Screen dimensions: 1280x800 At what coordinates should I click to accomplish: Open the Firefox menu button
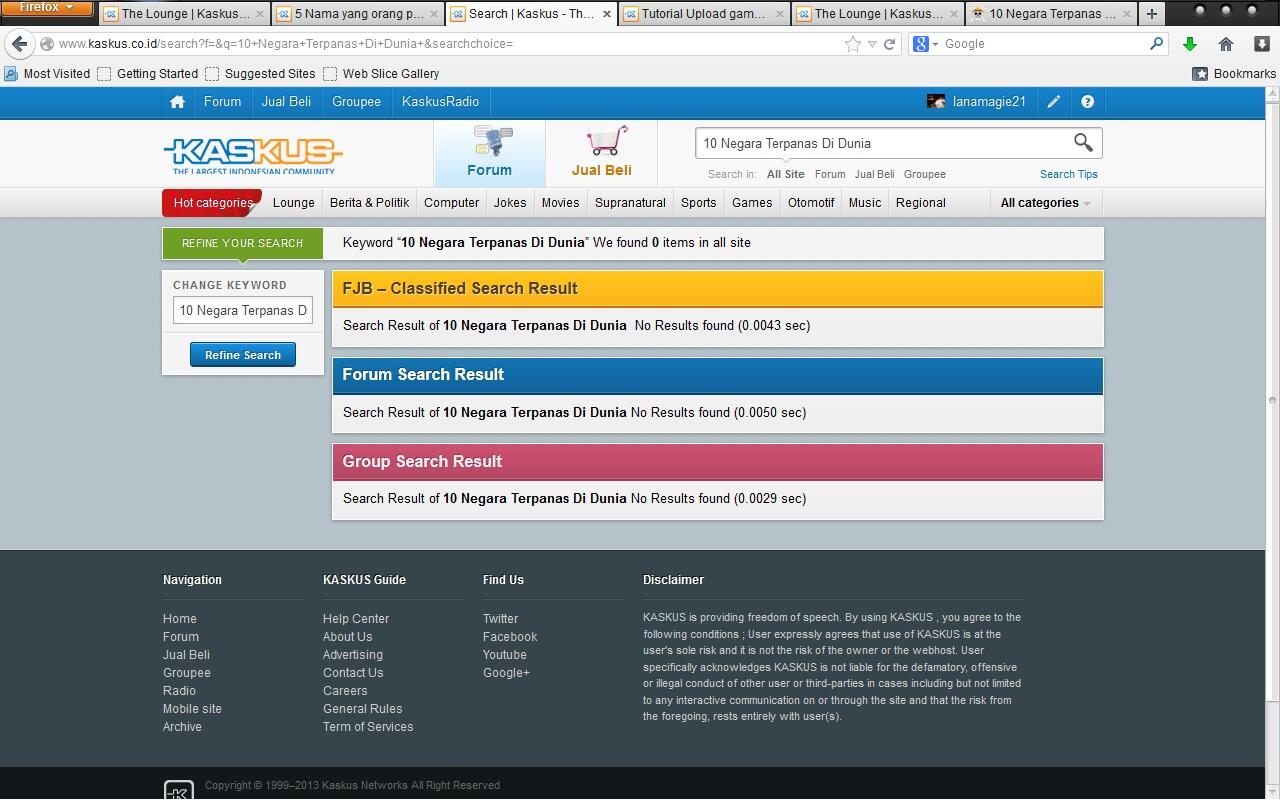coord(46,8)
